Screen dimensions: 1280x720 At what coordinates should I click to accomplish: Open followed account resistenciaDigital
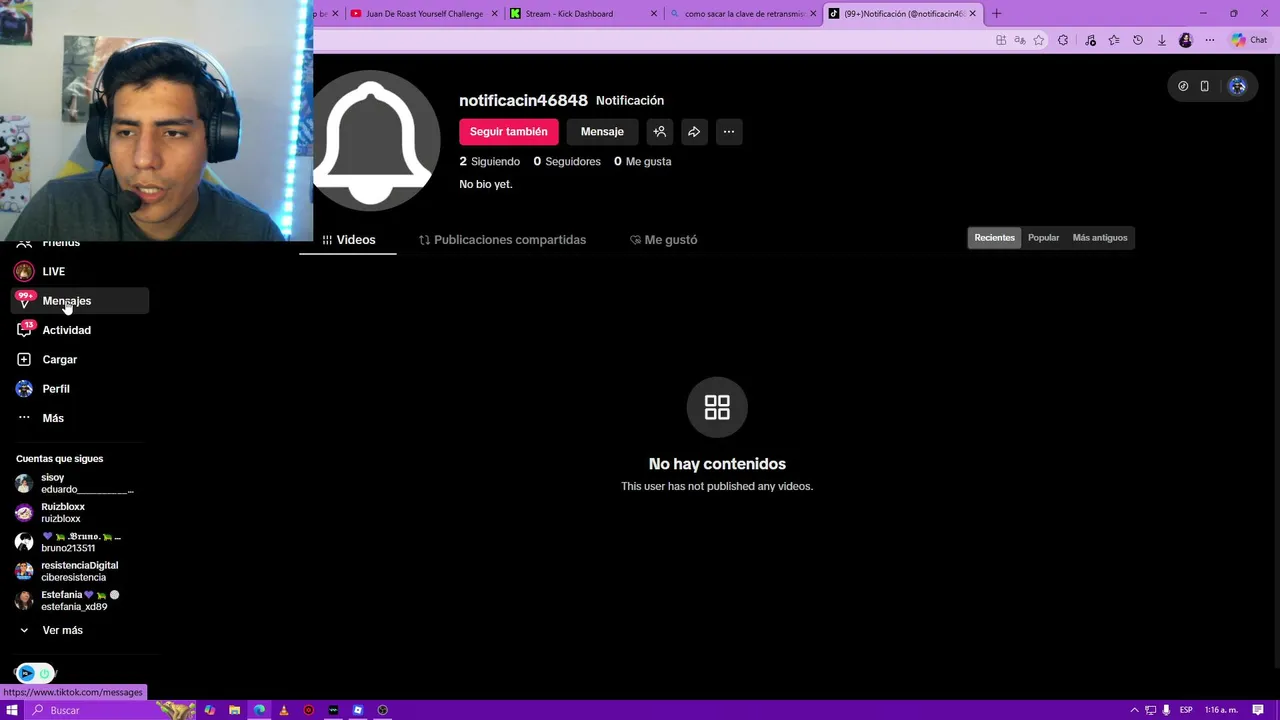78,571
